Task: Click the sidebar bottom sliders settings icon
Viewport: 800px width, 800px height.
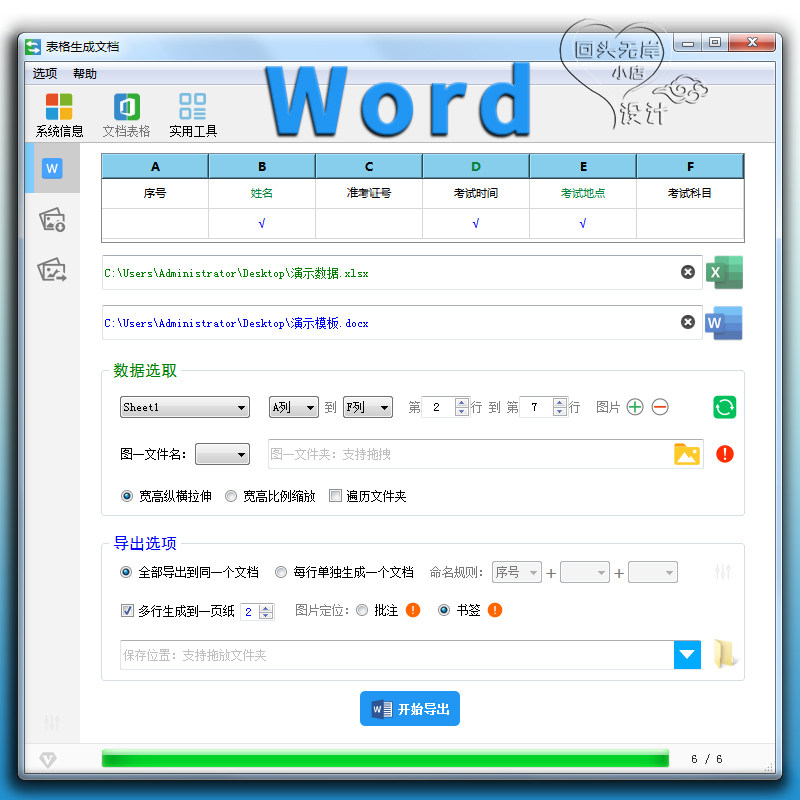Action: pyautogui.click(x=52, y=722)
